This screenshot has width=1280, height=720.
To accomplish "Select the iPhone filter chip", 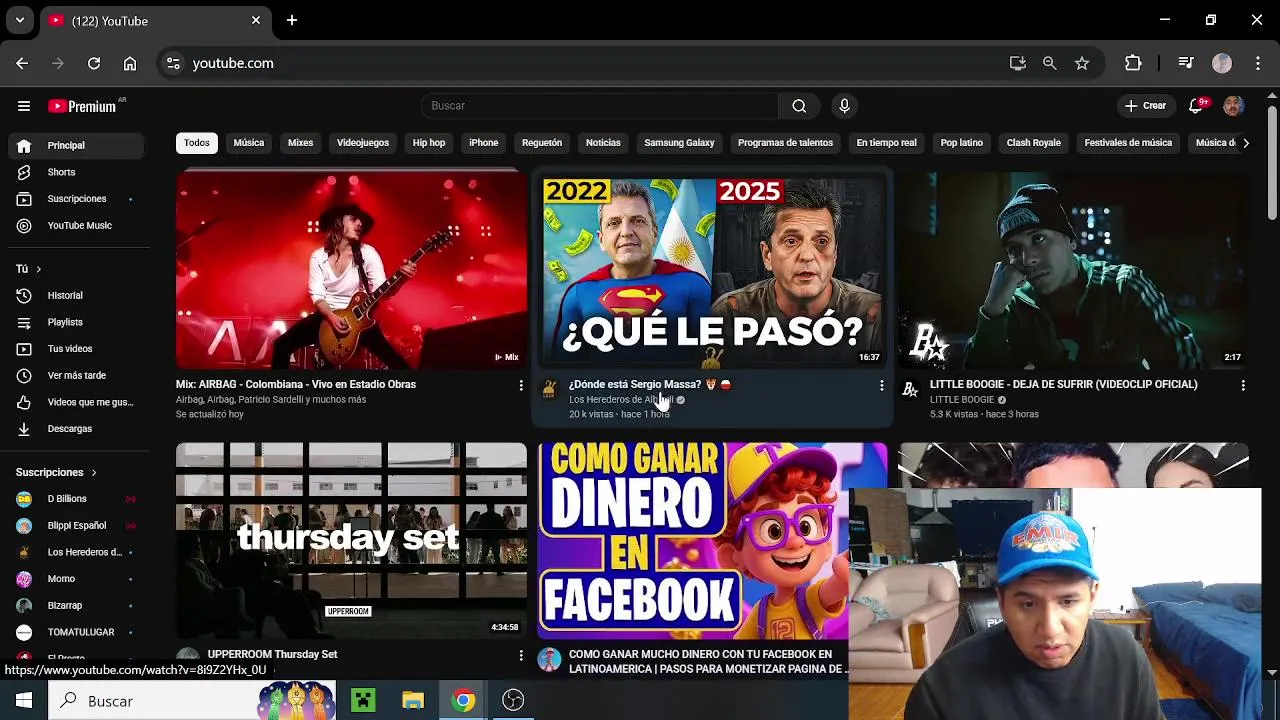I will pyautogui.click(x=484, y=143).
